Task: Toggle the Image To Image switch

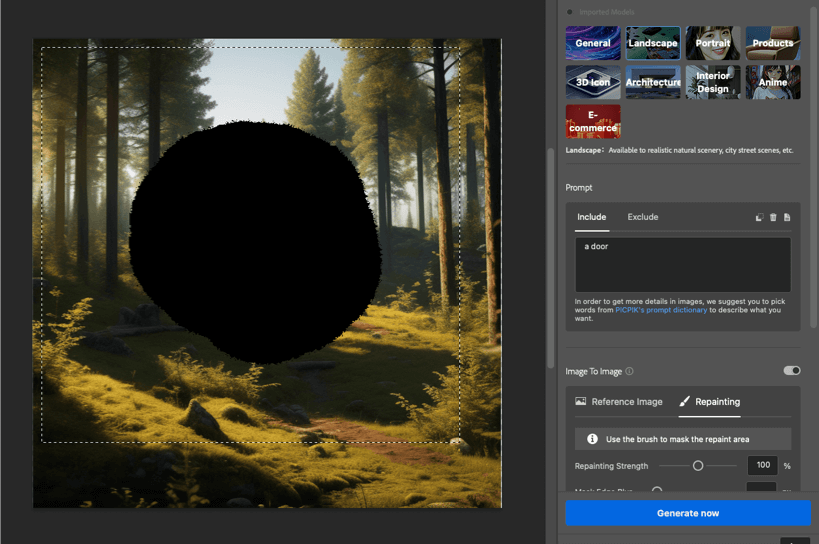Action: [791, 371]
